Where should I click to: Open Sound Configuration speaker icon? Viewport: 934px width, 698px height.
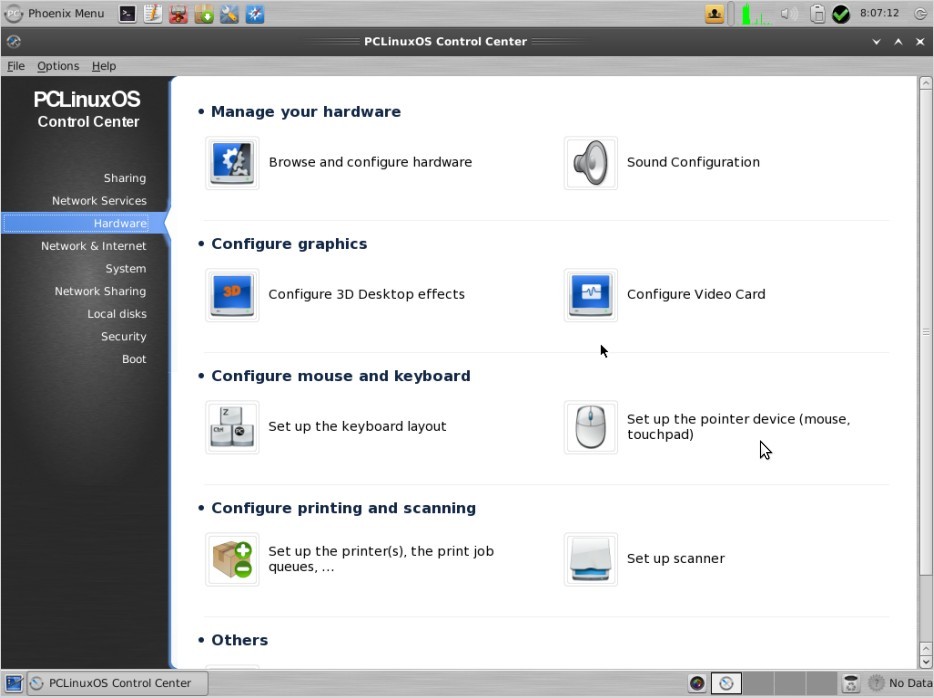[590, 163]
